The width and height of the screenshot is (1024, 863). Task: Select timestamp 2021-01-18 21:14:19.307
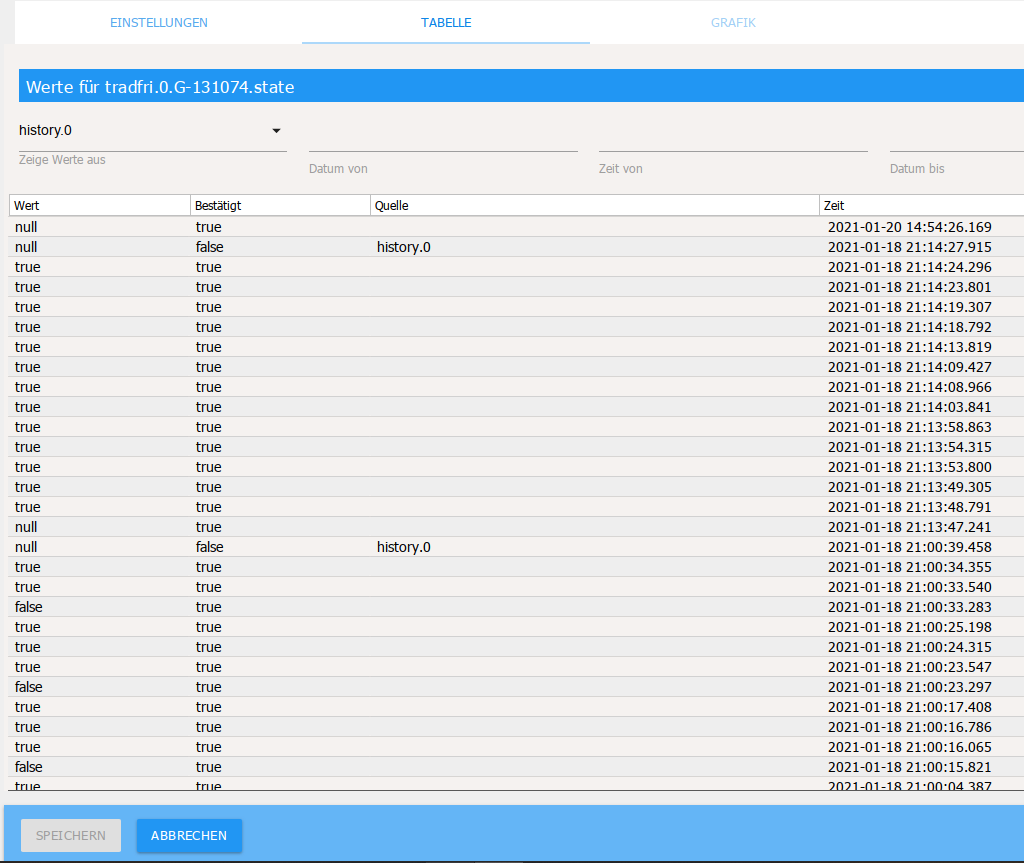coord(910,307)
